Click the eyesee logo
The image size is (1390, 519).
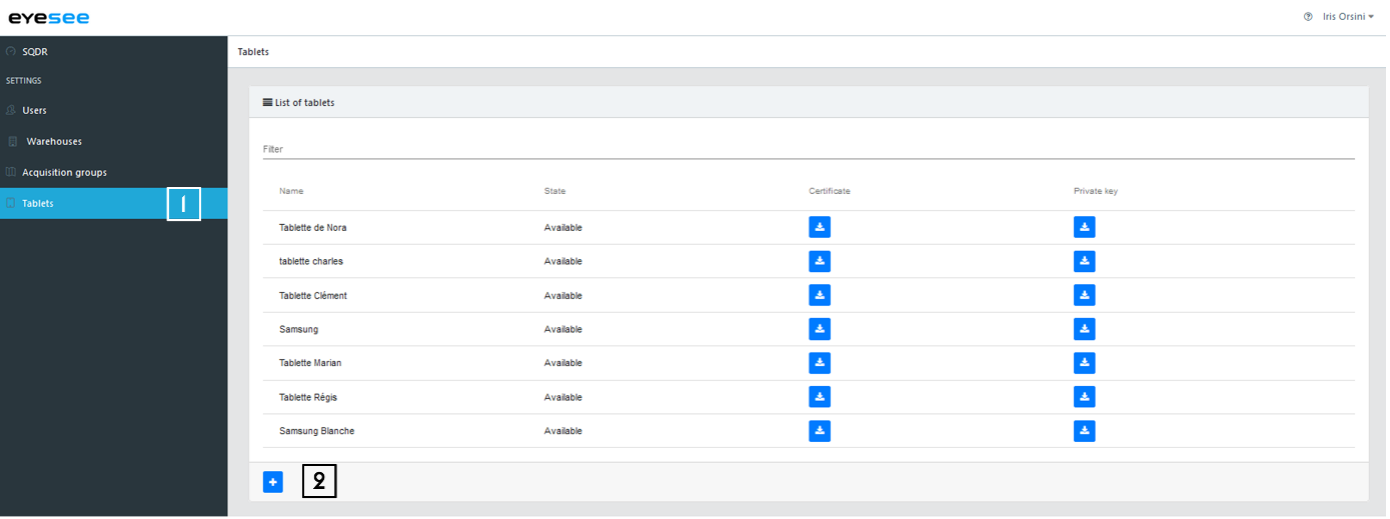49,17
